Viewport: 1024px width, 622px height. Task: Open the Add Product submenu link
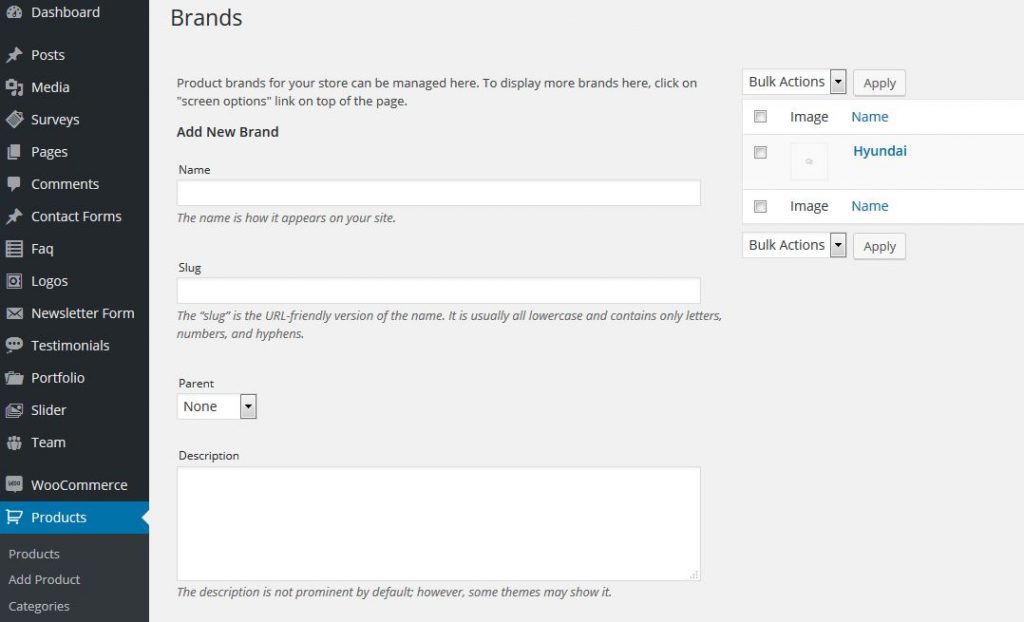point(44,580)
